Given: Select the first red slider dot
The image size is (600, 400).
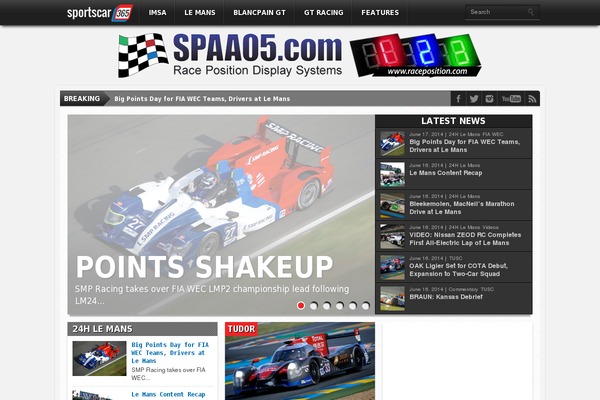Looking at the screenshot, I should pos(301,305).
